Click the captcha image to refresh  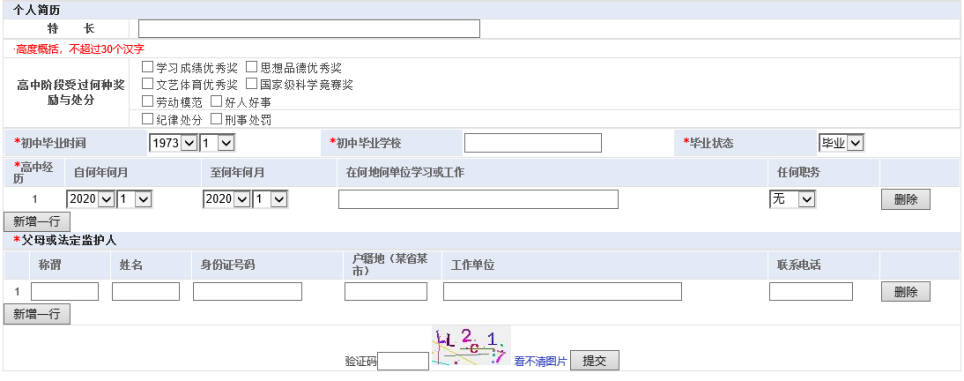click(x=471, y=346)
